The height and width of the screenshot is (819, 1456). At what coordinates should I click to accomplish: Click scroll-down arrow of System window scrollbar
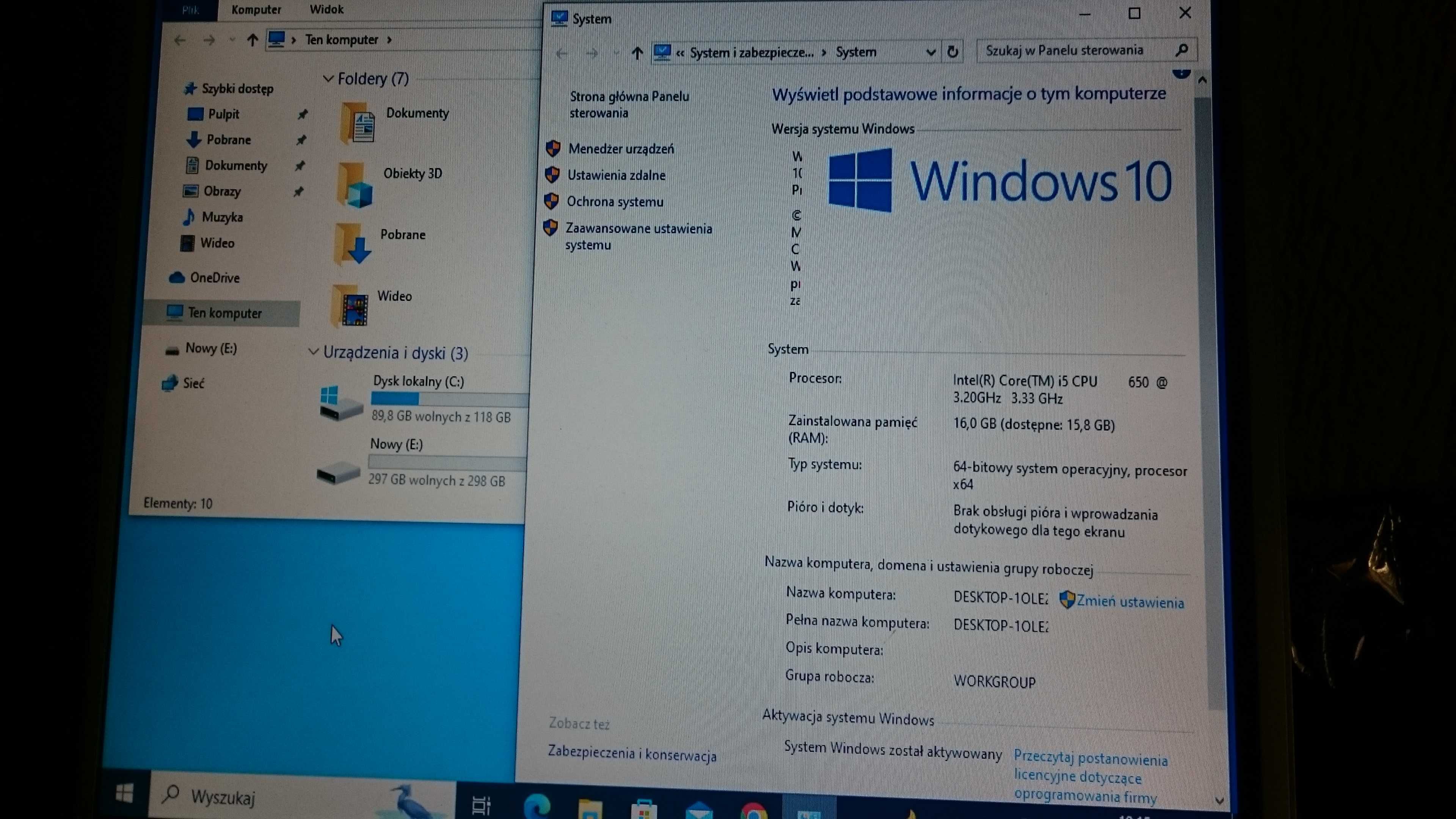(1219, 800)
